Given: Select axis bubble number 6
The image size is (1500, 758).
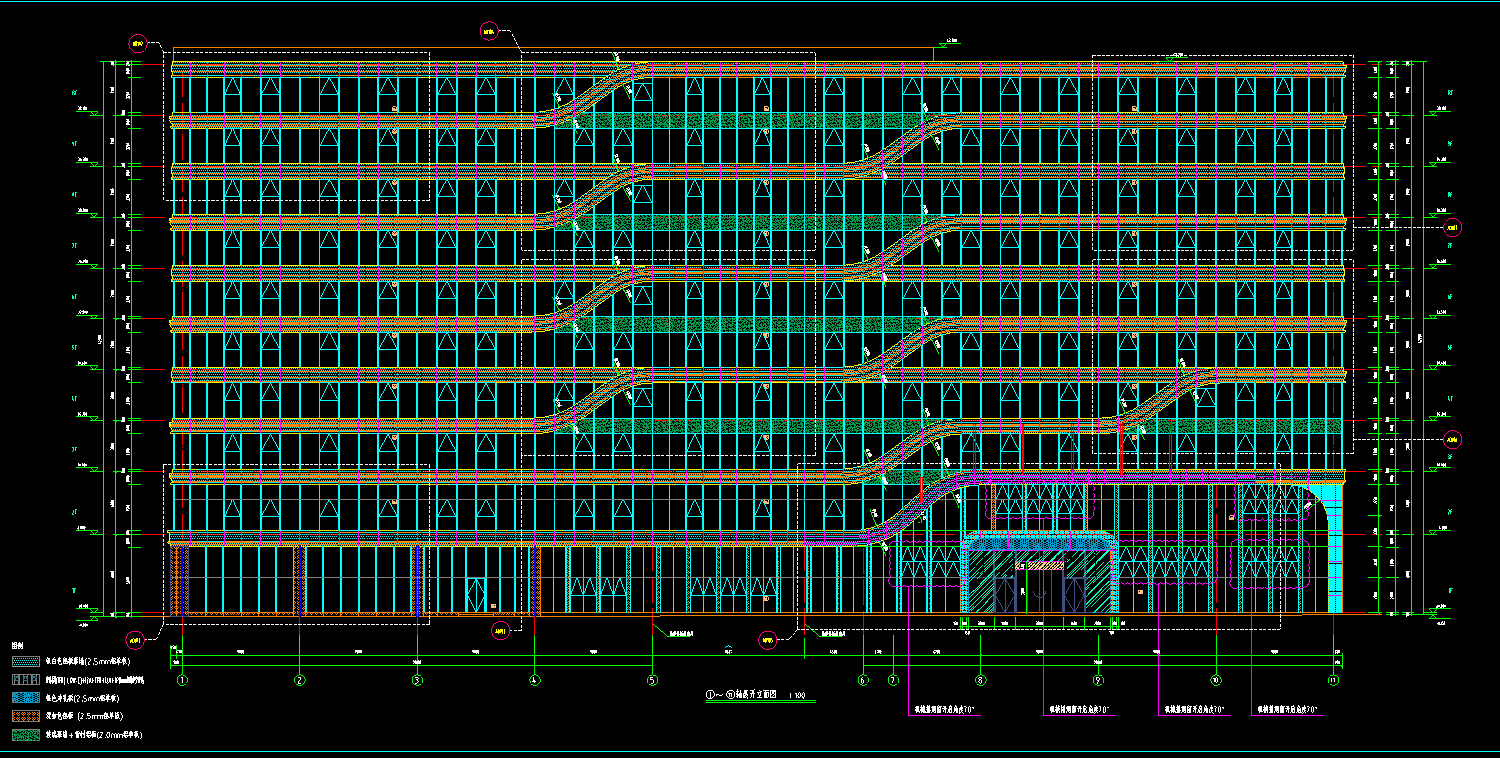Looking at the screenshot, I should coord(862,680).
